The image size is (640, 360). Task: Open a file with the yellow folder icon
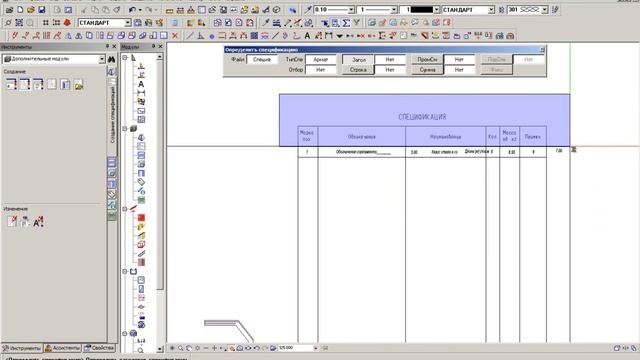(31, 9)
